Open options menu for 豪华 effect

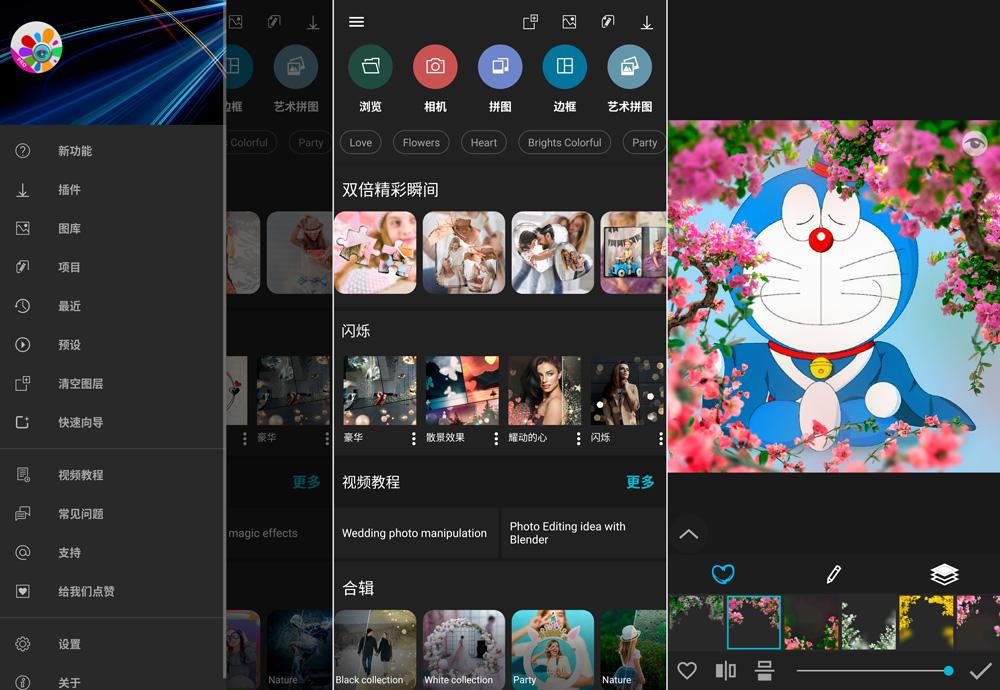pos(413,438)
